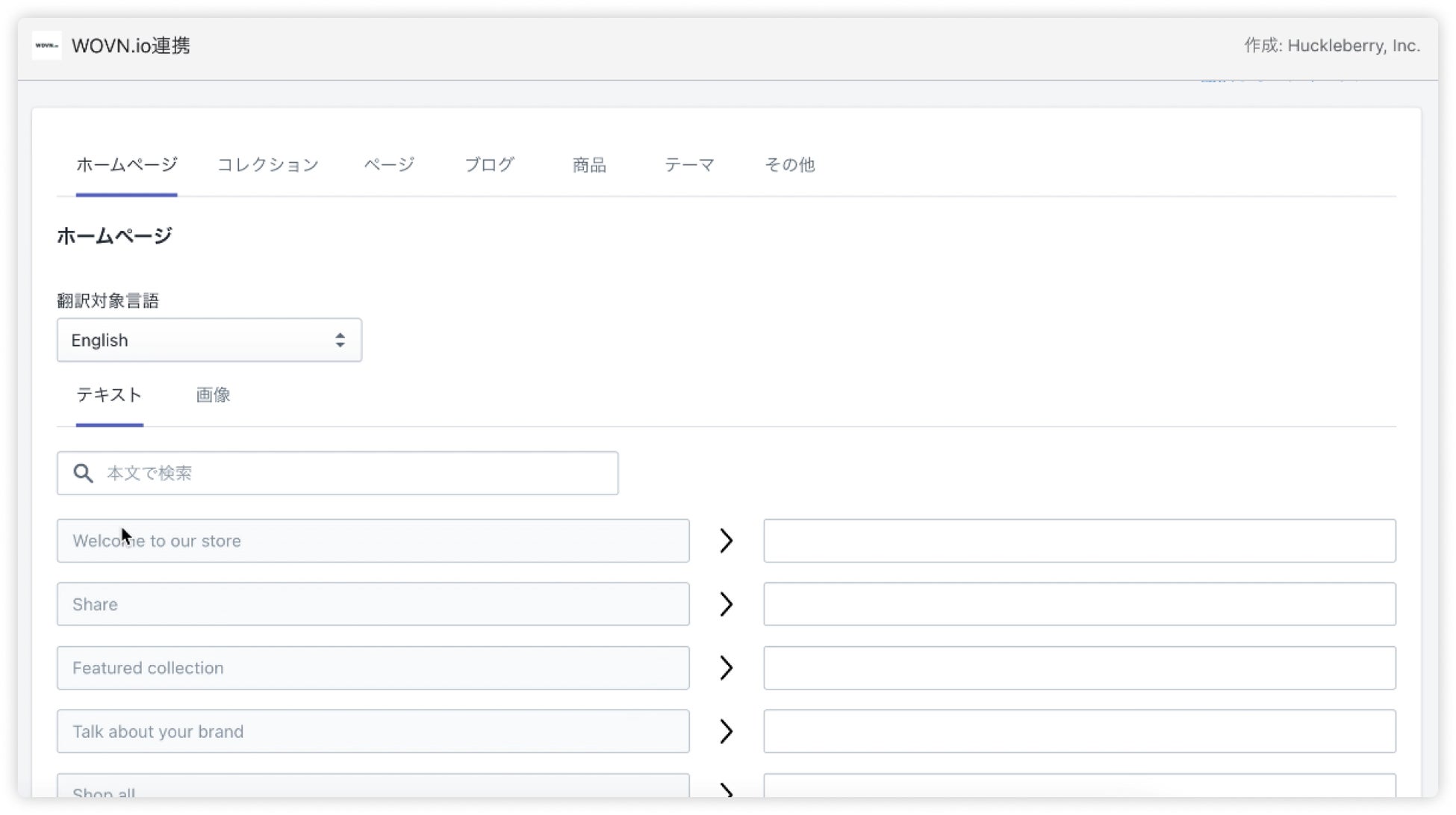1456x815 pixels.
Task: Click the WOVN.io app logo icon
Action: [x=46, y=46]
